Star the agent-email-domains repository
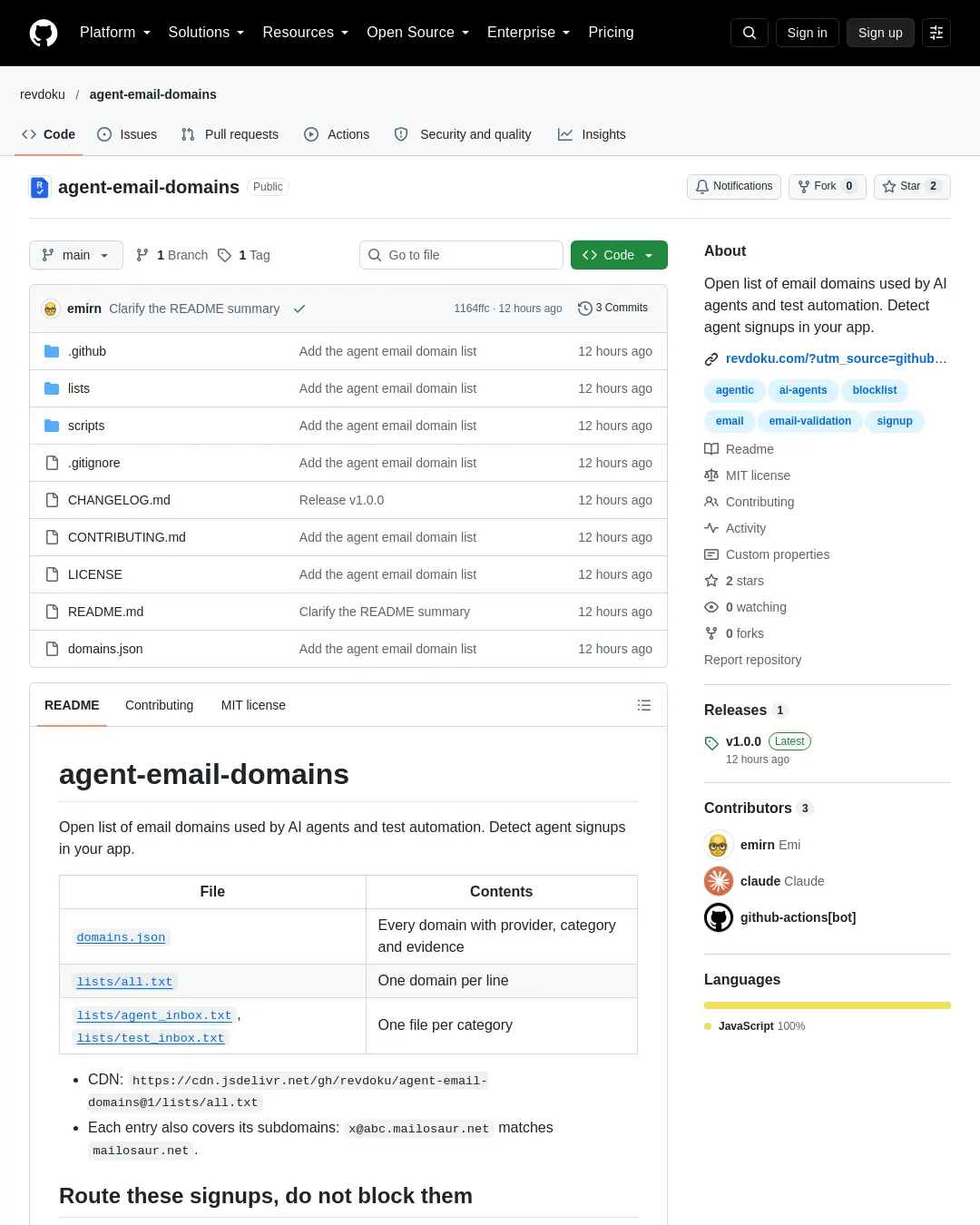This screenshot has height=1225, width=980. (912, 186)
